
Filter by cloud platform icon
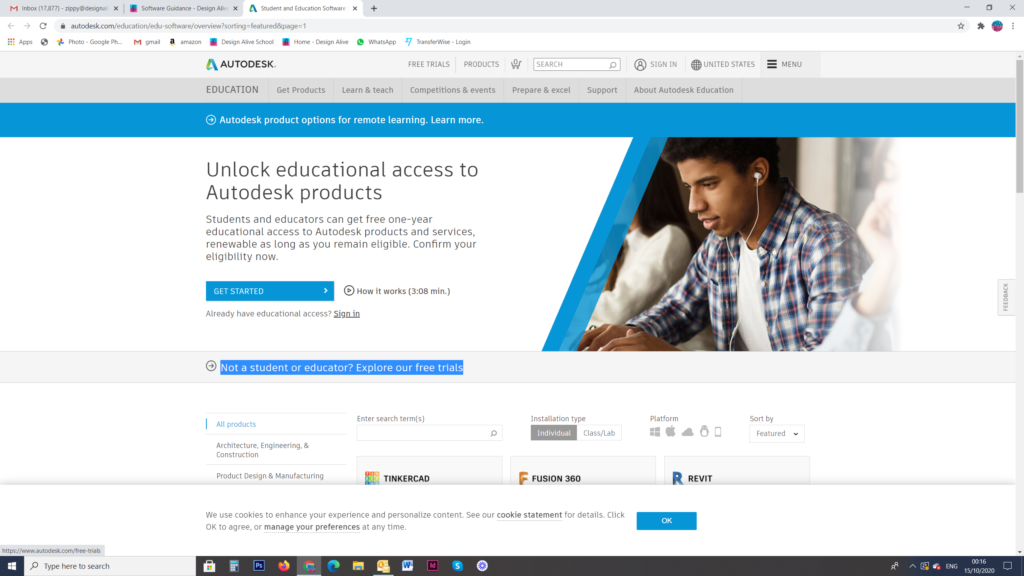pos(688,432)
